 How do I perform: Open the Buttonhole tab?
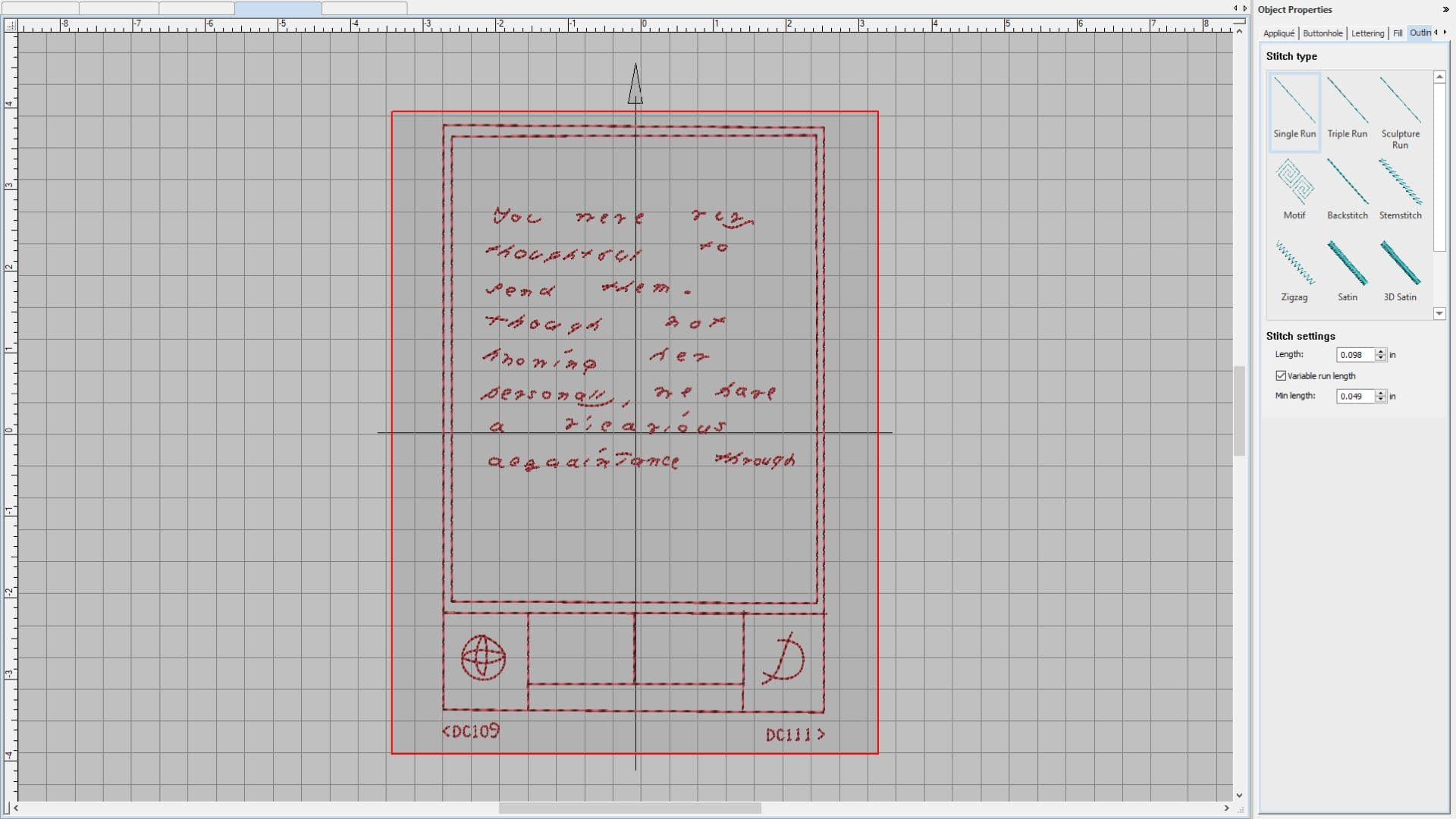1323,33
